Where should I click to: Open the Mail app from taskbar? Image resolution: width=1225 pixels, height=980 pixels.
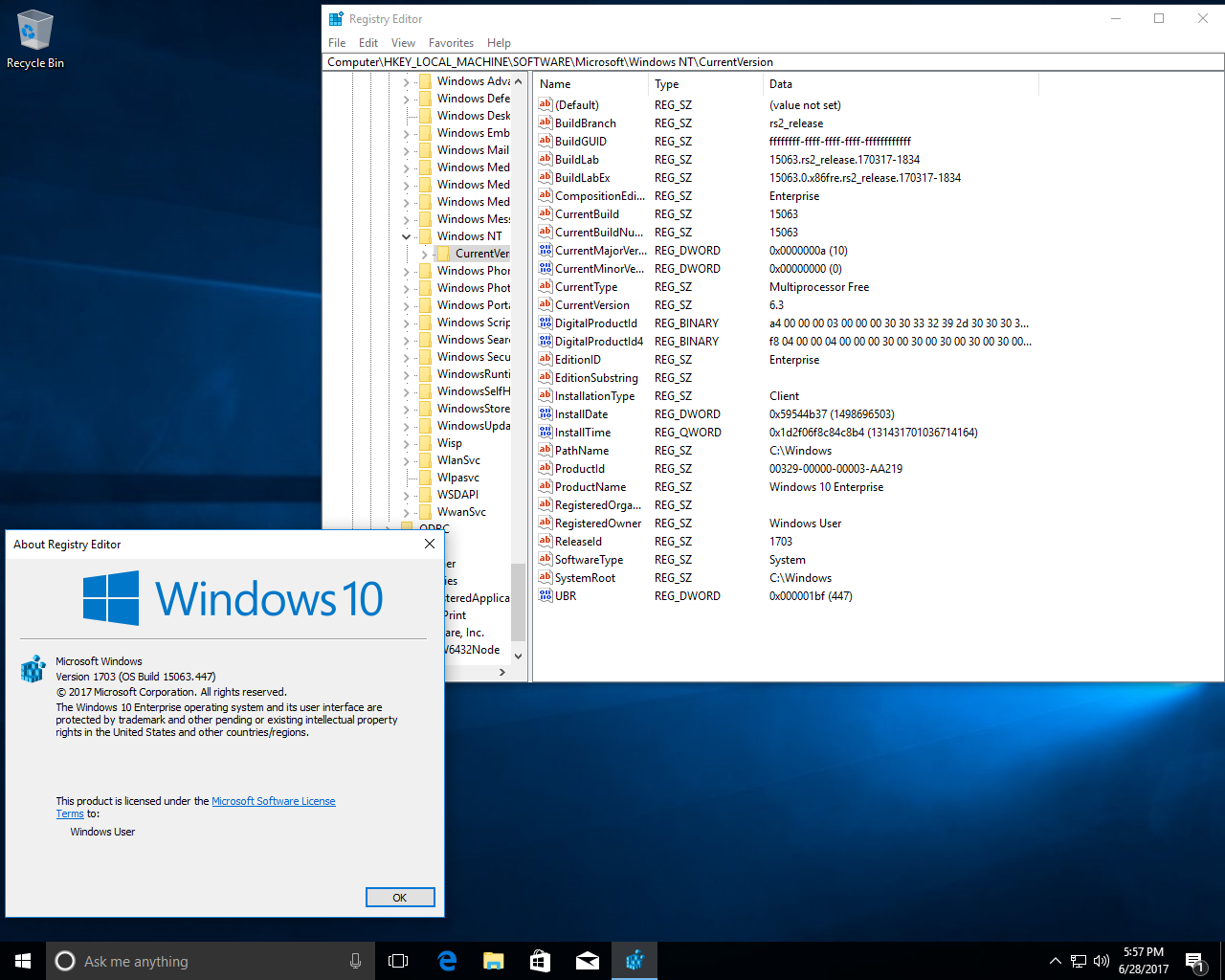[588, 961]
